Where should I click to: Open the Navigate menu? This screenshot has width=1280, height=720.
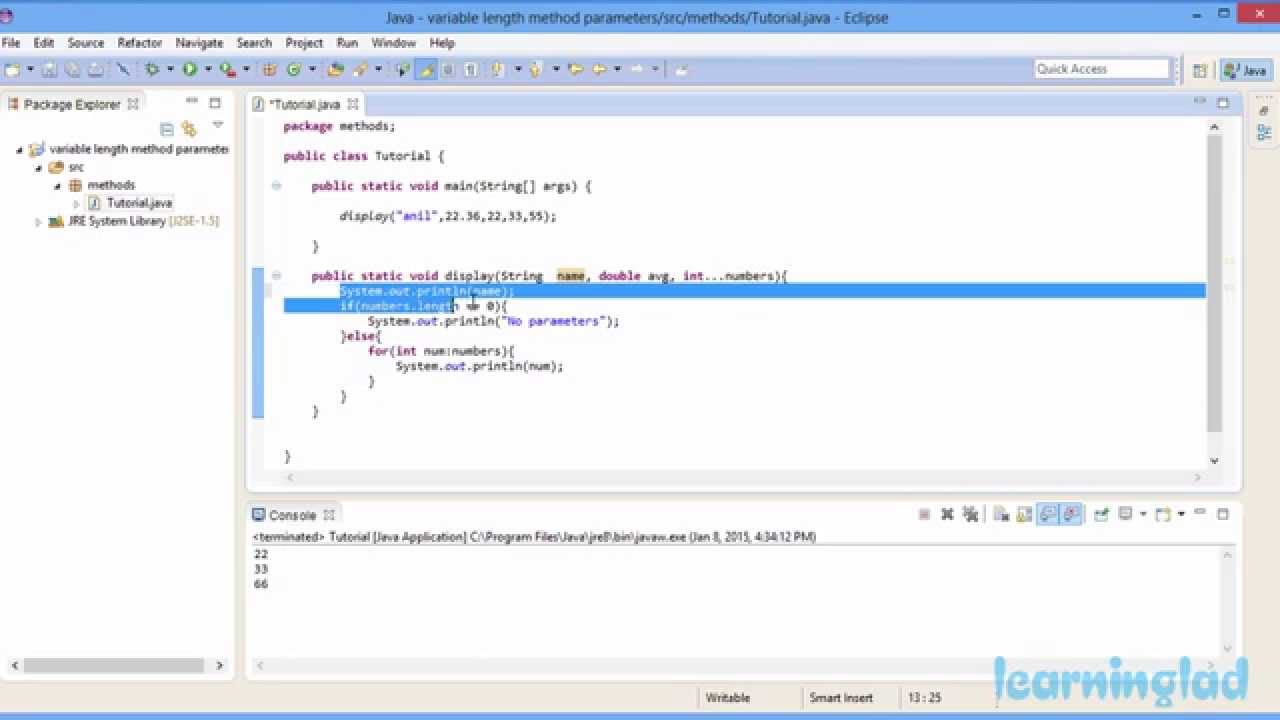tap(199, 43)
